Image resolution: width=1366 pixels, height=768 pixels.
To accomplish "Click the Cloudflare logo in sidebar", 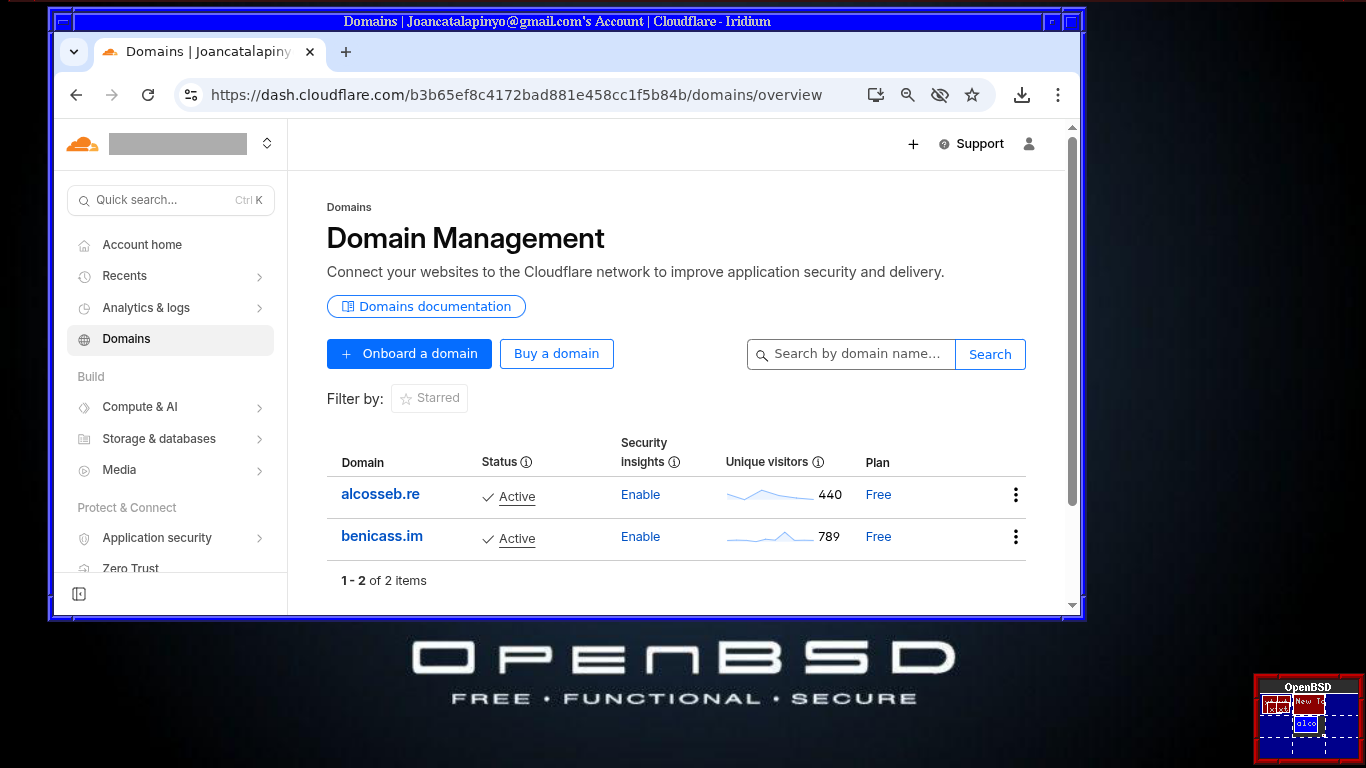I will pos(82,144).
